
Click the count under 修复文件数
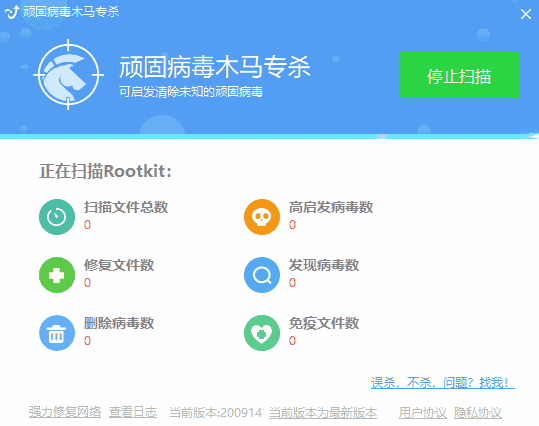87,283
